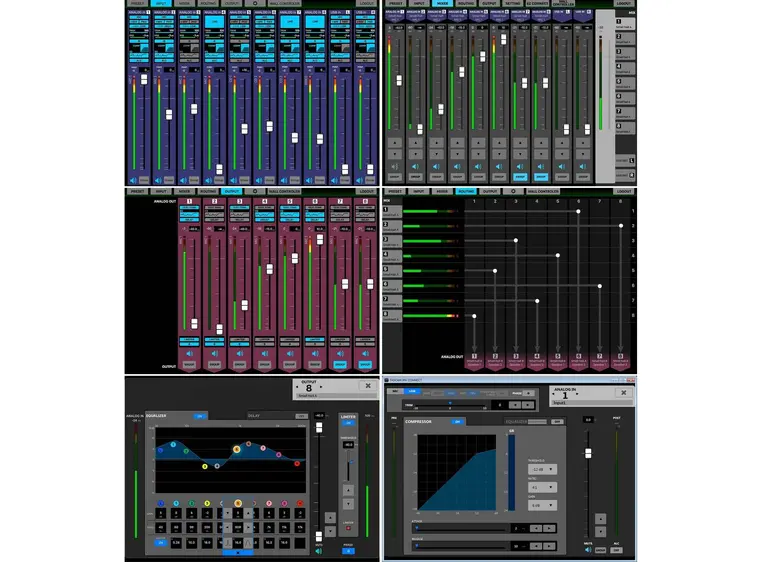Screen dimensions: 762x562
Task: Mute Analog Out 1 on the Output screen
Action: click(190, 353)
